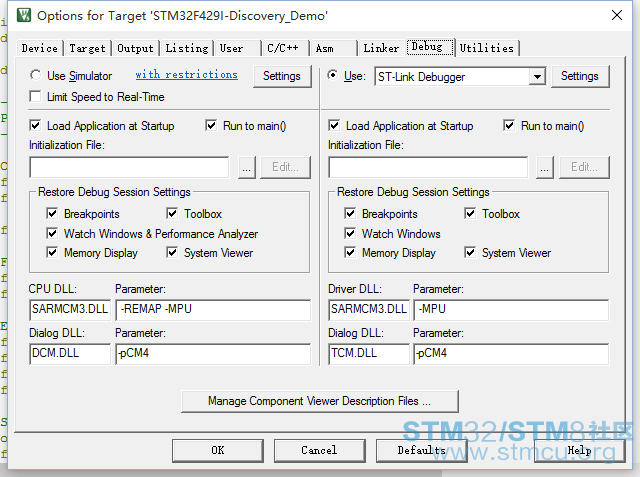Browse for ST-Link initialization file
The height and width of the screenshot is (477, 640).
(x=545, y=167)
